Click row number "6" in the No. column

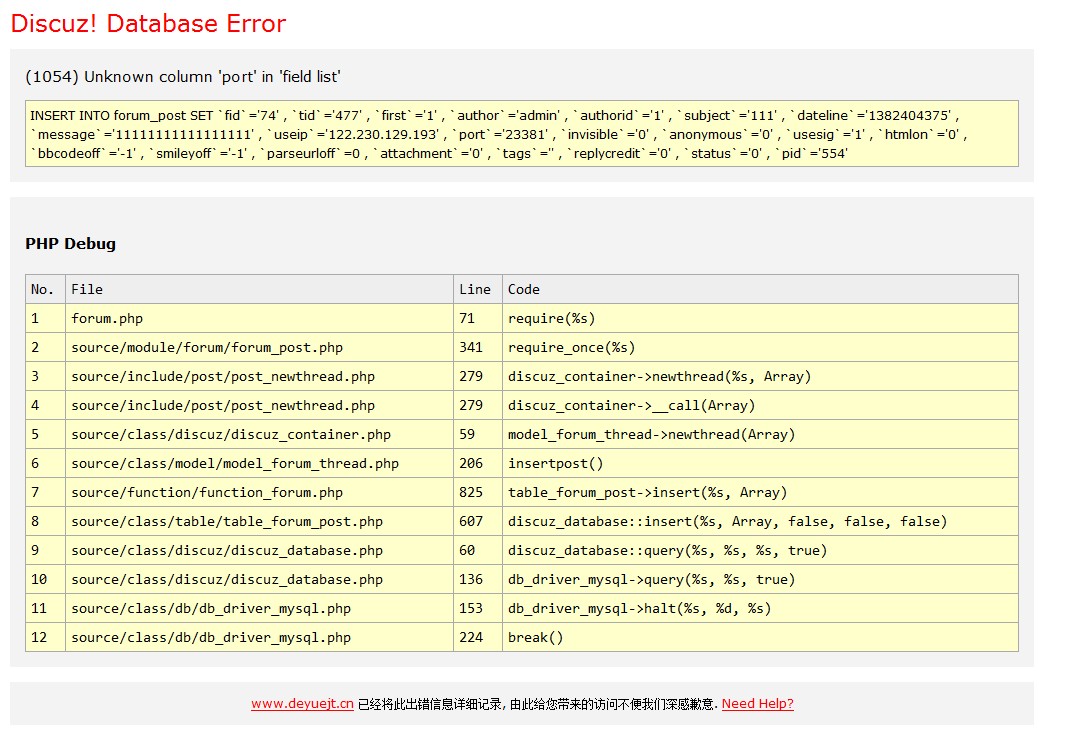(45, 463)
